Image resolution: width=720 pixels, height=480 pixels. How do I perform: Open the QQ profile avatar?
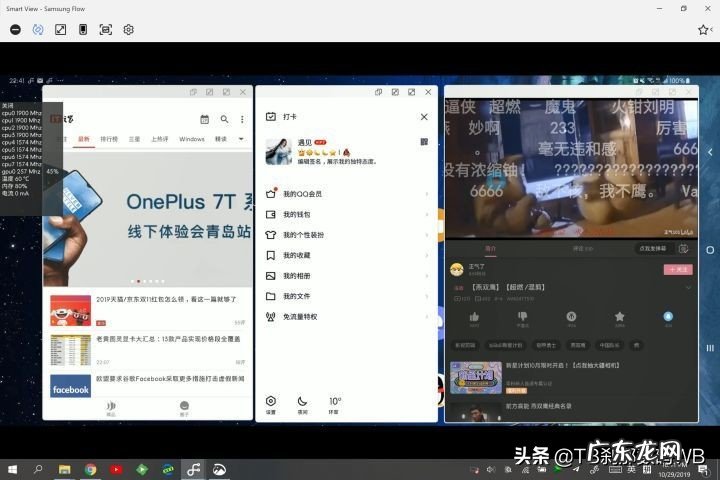tap(278, 152)
